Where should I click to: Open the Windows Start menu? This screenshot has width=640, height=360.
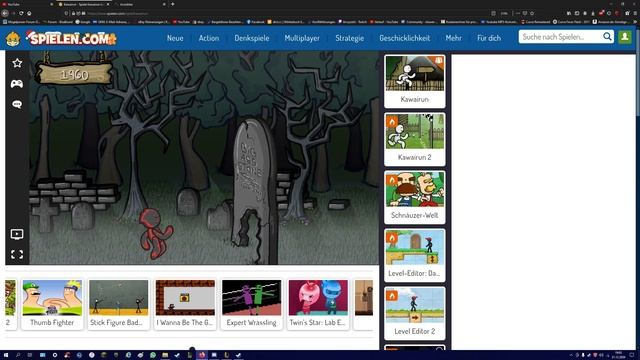[6, 355]
